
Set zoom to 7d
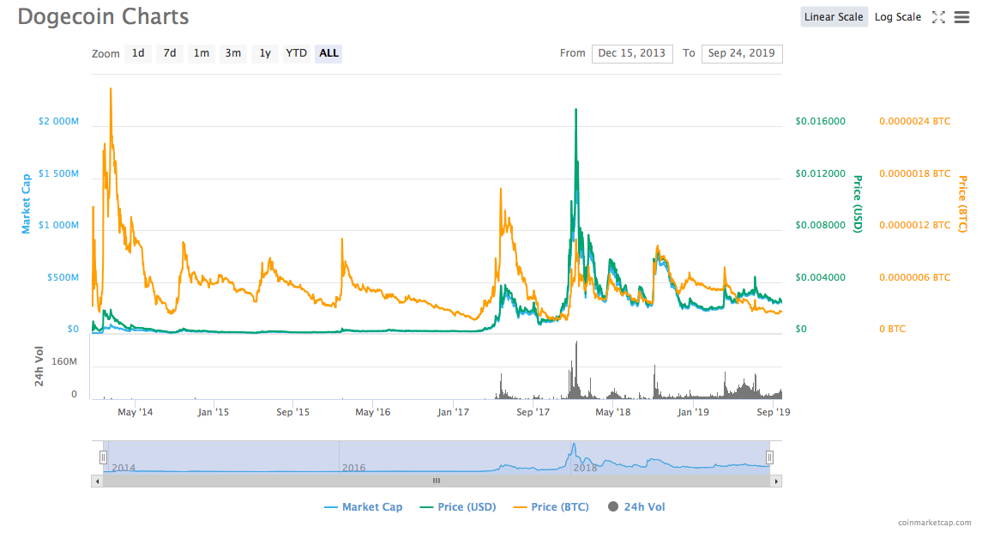(x=170, y=53)
